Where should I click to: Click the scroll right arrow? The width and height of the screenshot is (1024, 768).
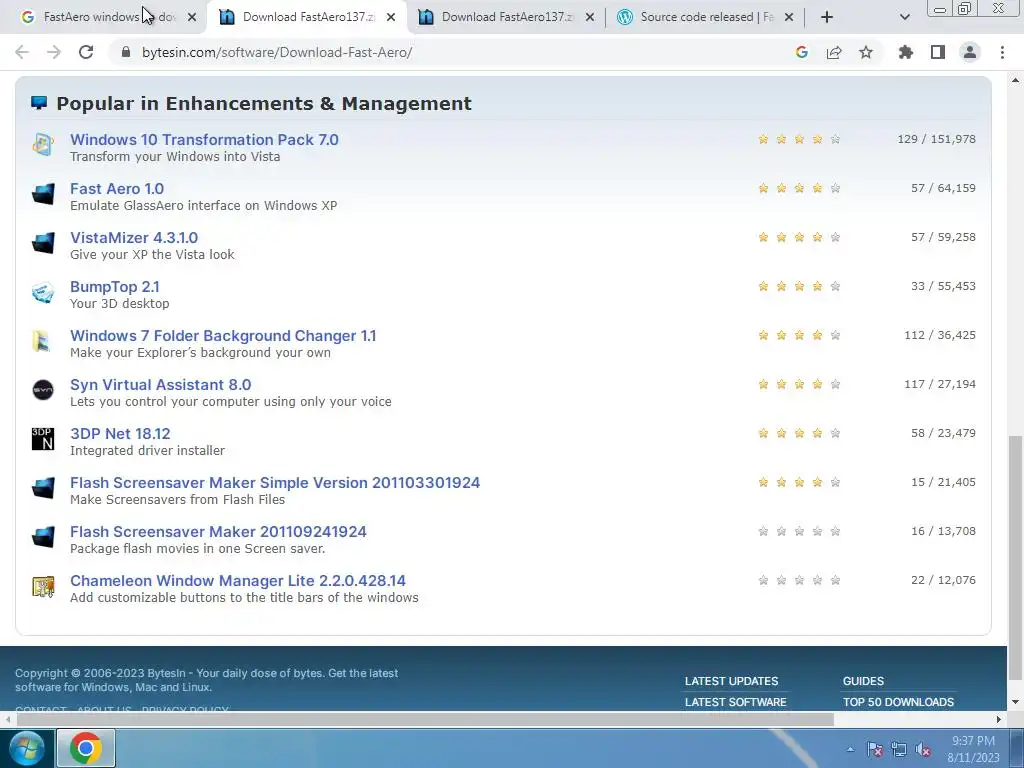coord(999,720)
